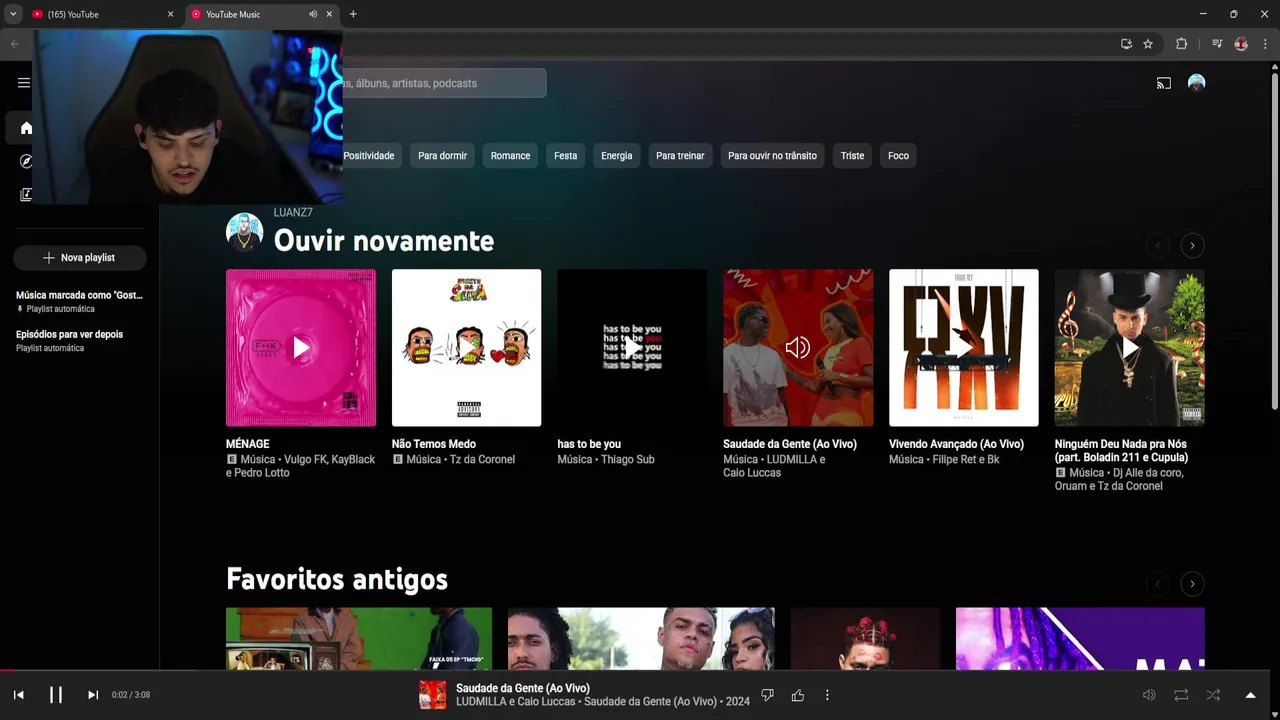Pause the current song
The image size is (1280, 720).
point(56,695)
